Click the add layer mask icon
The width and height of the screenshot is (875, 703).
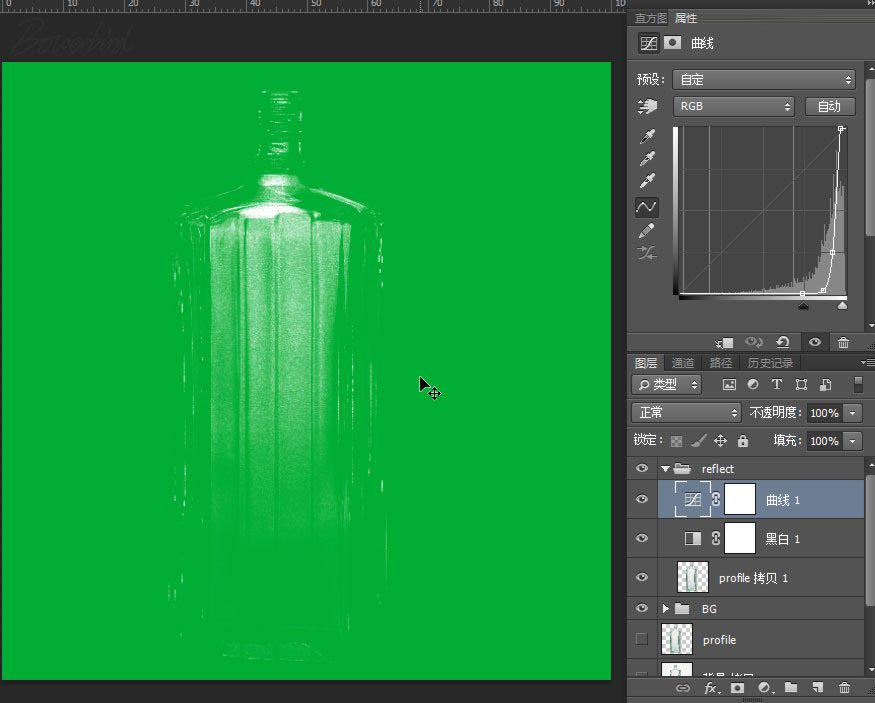(x=737, y=688)
